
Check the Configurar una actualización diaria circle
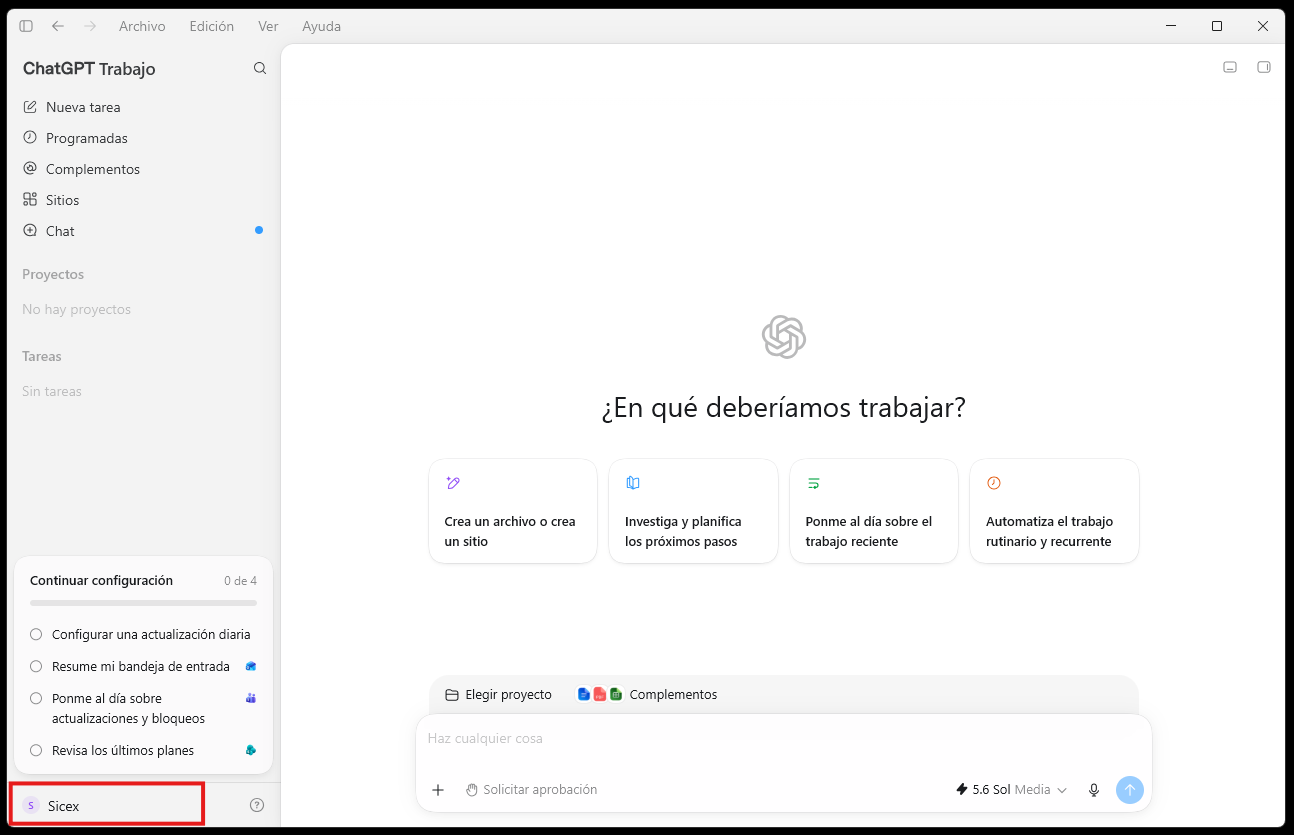(36, 634)
